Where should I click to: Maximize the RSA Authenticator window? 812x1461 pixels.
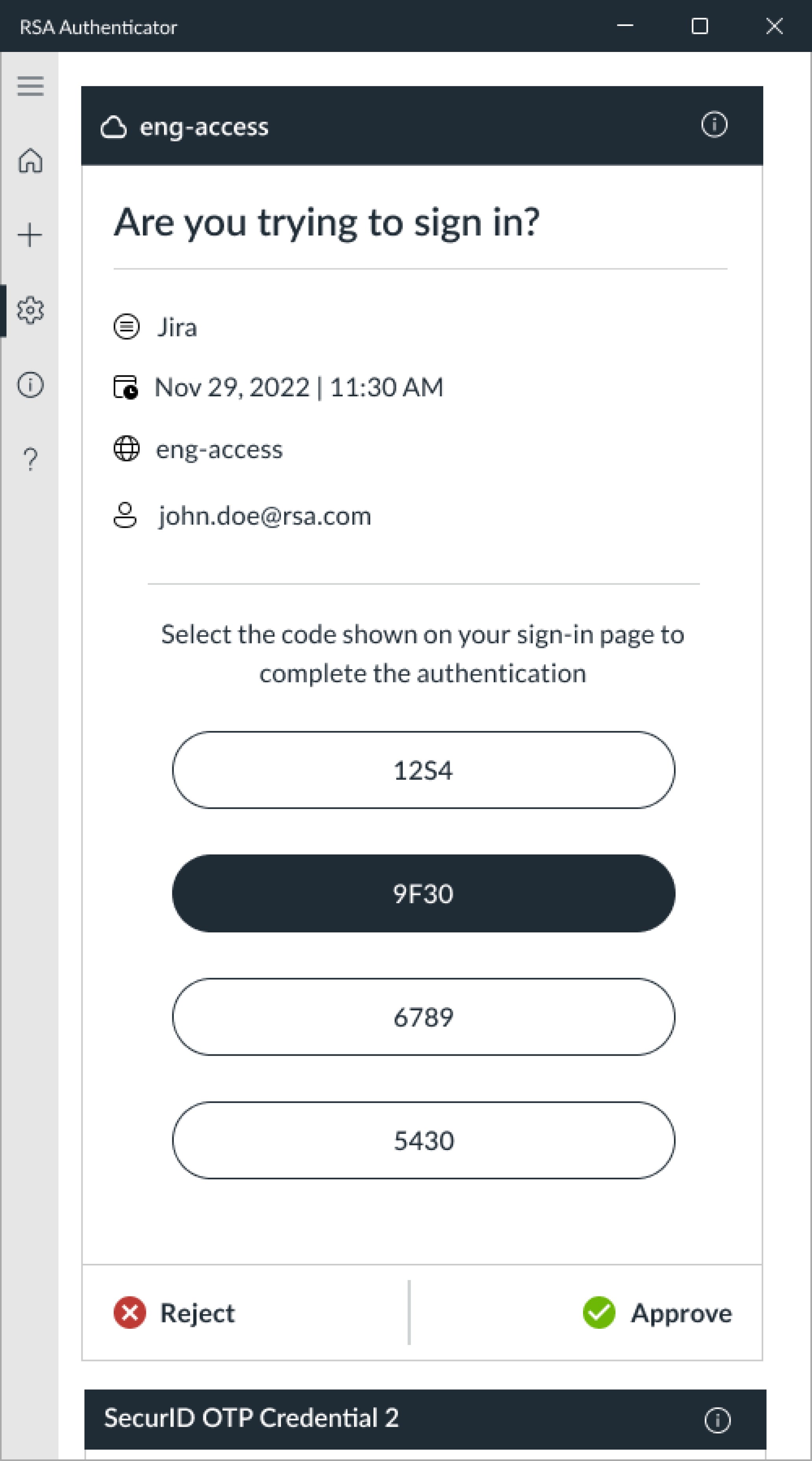point(699,26)
